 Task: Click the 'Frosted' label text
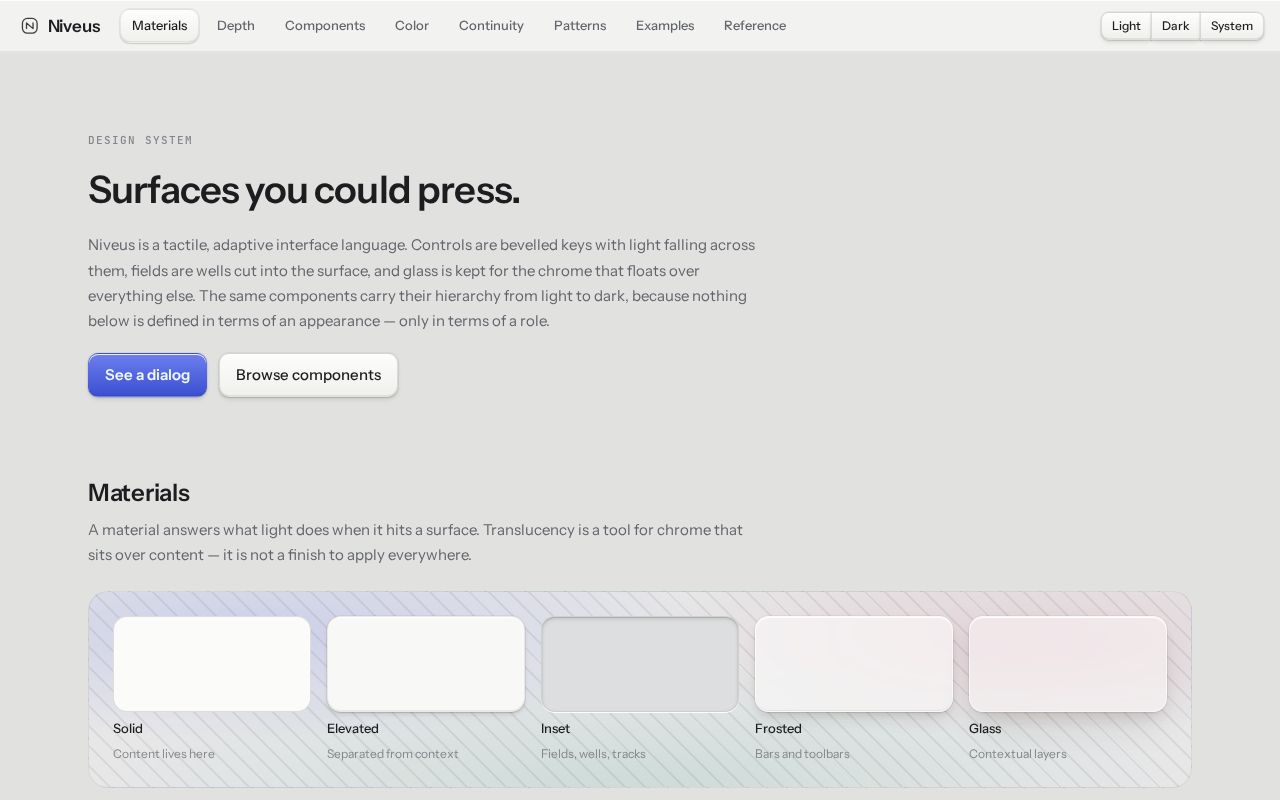pyautogui.click(x=778, y=729)
